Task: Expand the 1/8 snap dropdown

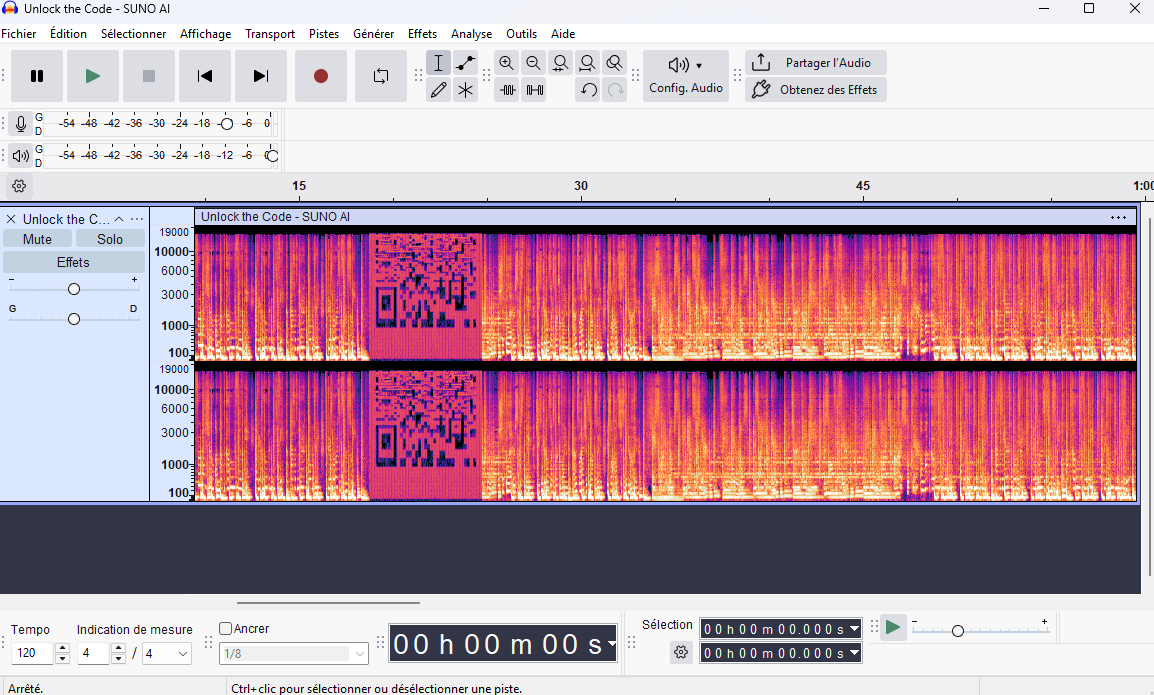Action: point(359,653)
